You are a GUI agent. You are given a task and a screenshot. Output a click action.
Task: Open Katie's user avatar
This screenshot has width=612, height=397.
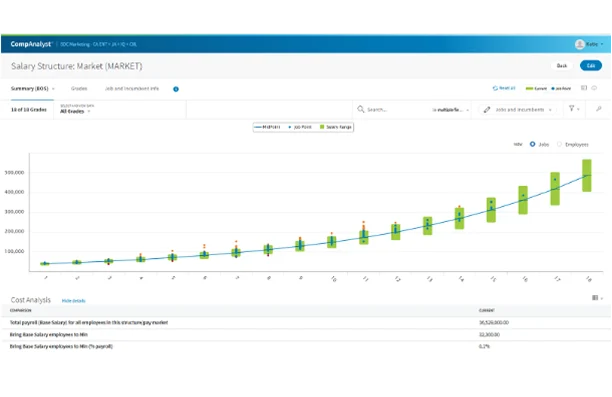tap(580, 44)
